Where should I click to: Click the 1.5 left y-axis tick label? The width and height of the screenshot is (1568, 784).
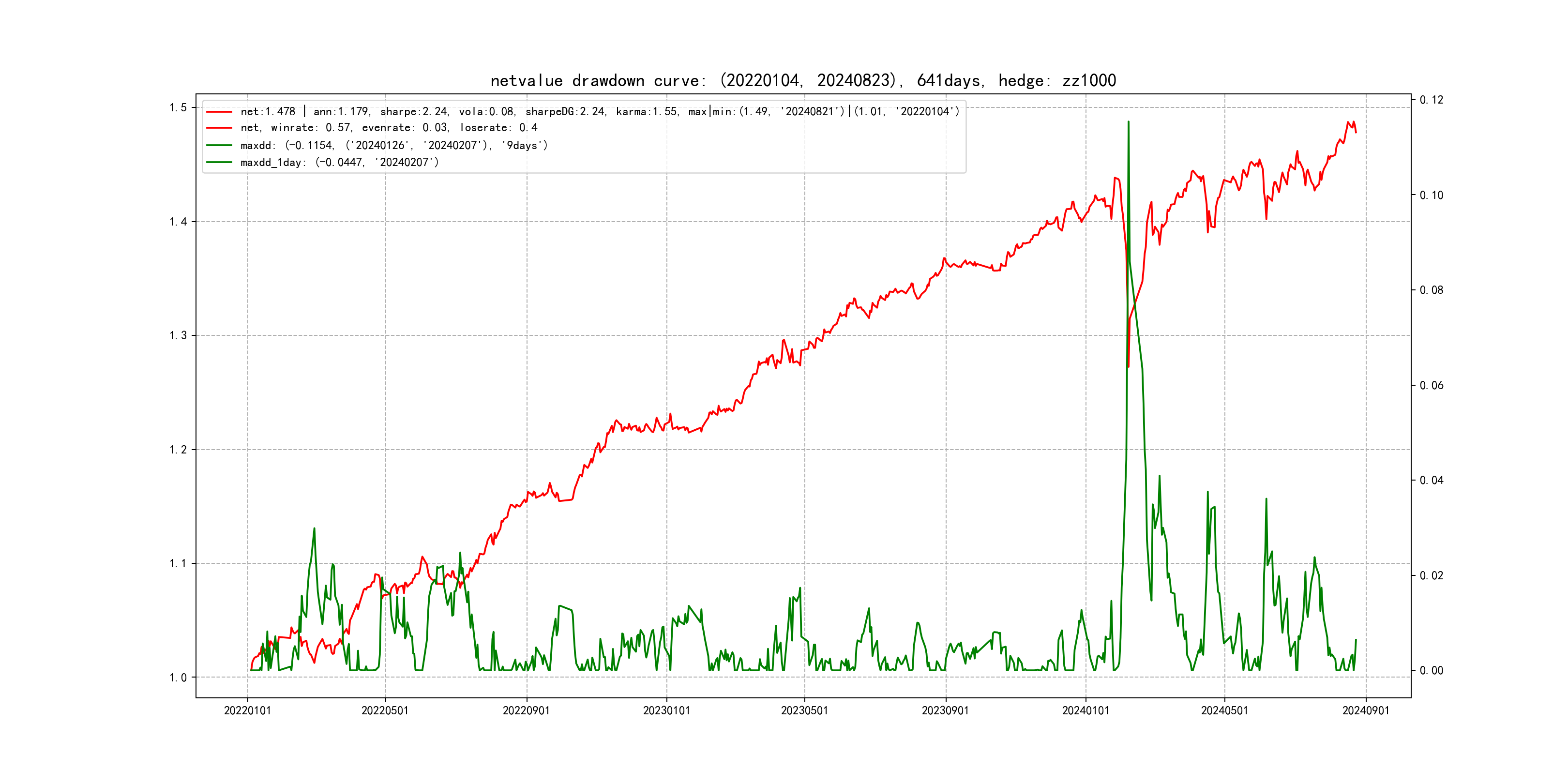(x=178, y=108)
